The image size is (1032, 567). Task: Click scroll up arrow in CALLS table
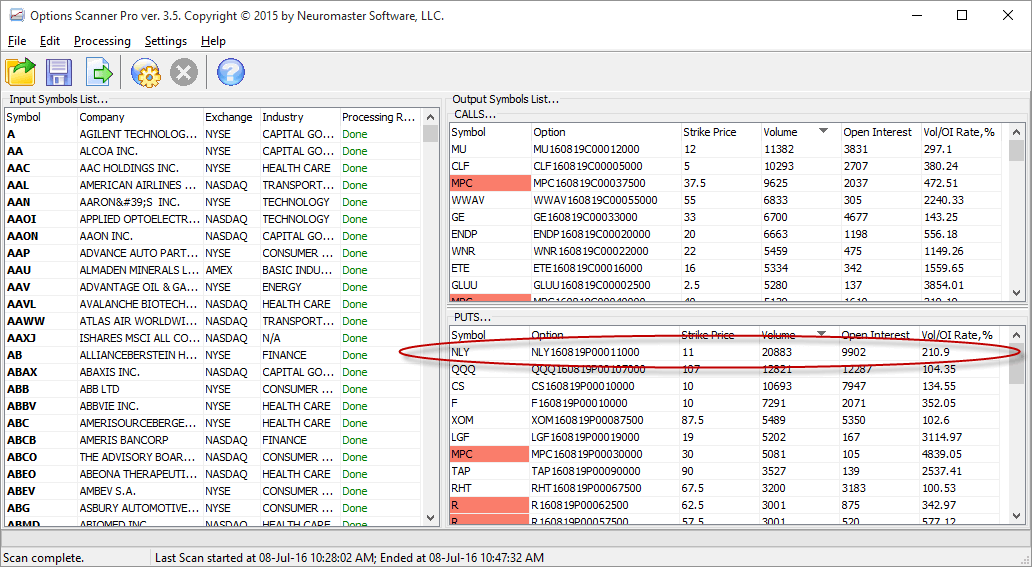1016,132
